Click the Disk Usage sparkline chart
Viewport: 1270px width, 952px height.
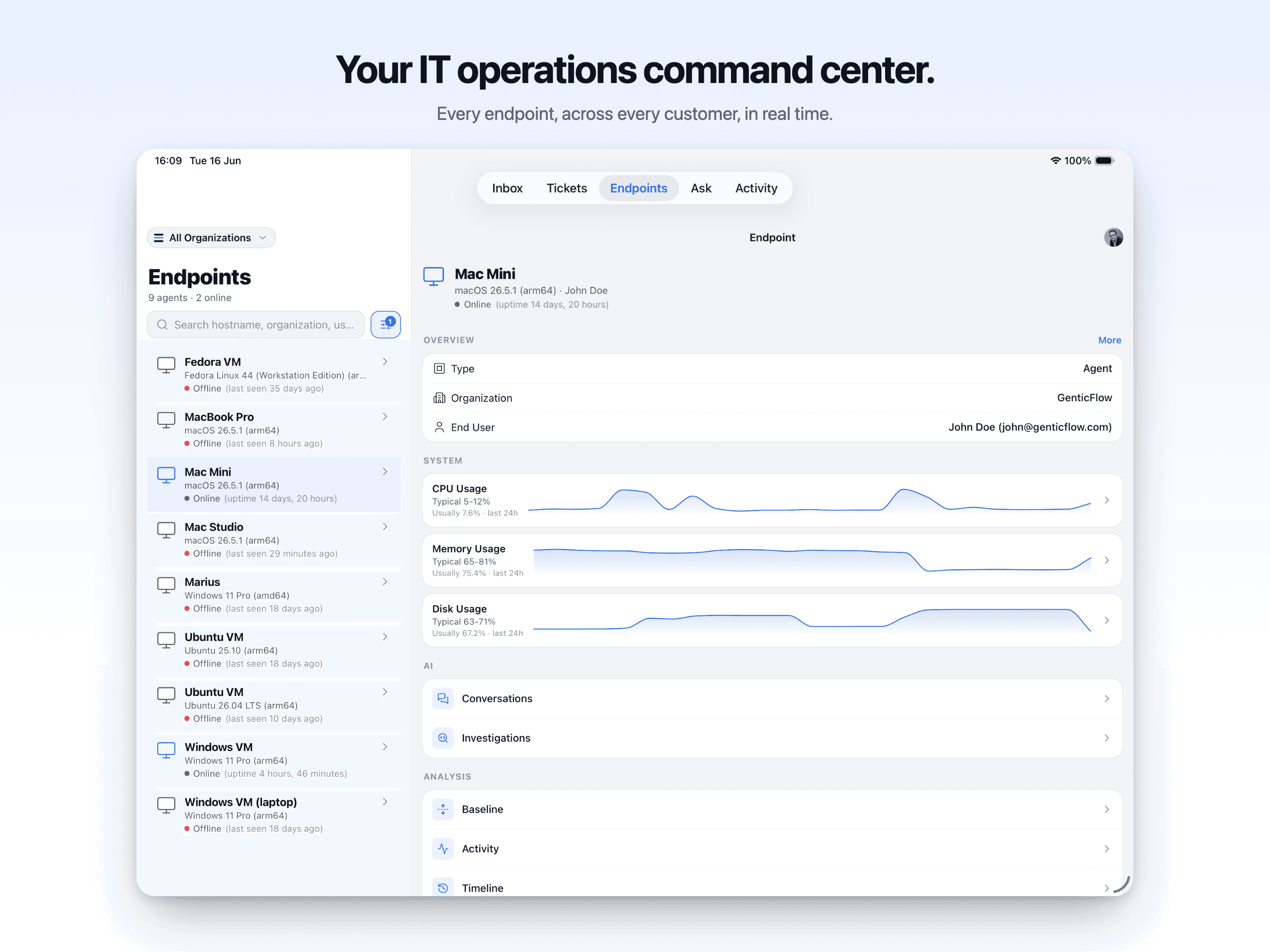pyautogui.click(x=812, y=620)
